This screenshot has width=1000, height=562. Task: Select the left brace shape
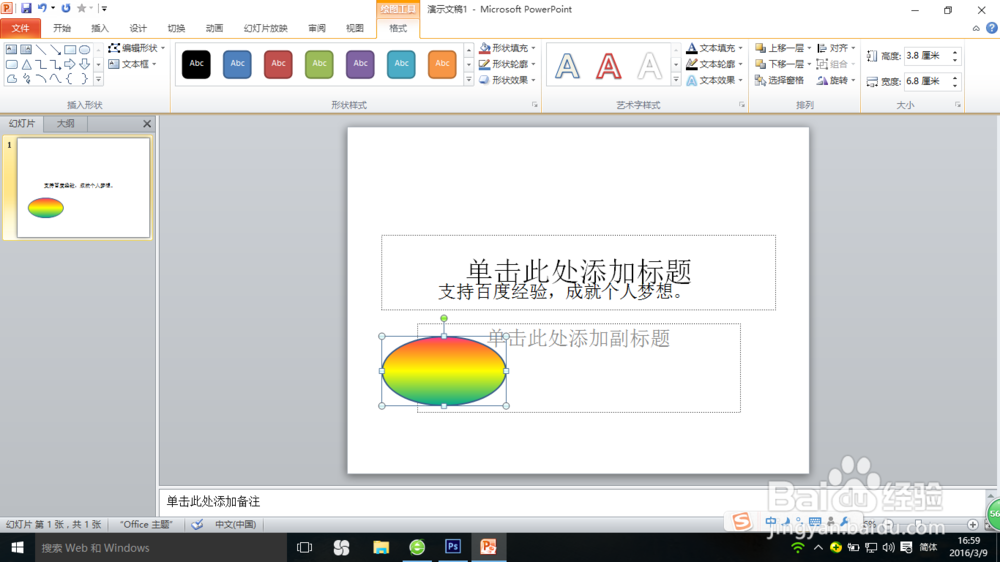click(70, 79)
